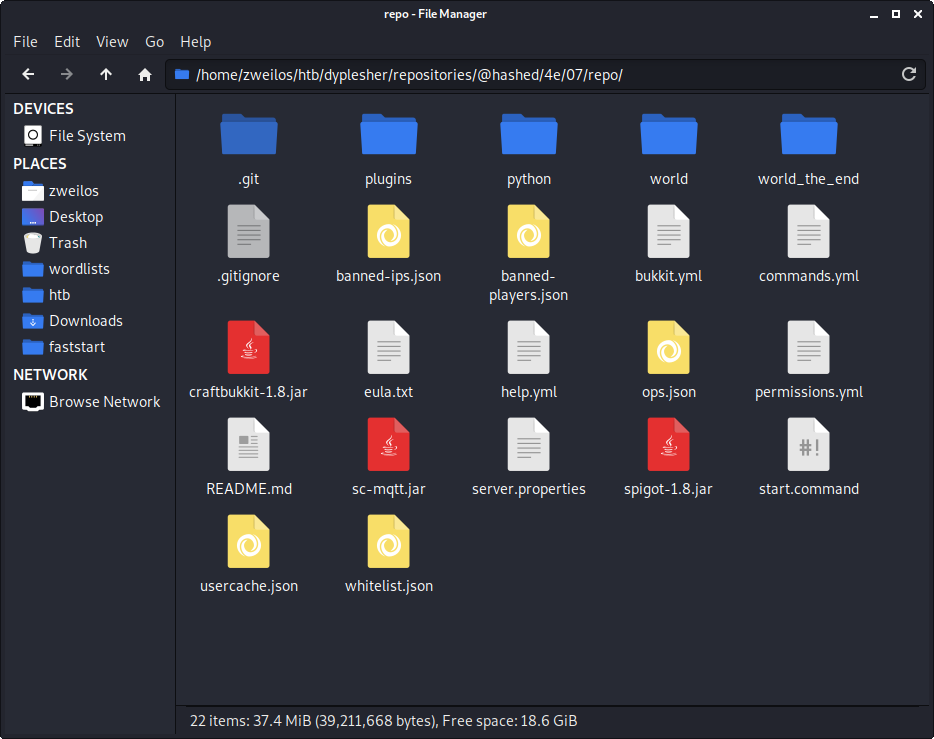The height and width of the screenshot is (739, 934).
Task: Select the .git folder icon
Action: pyautogui.click(x=249, y=134)
